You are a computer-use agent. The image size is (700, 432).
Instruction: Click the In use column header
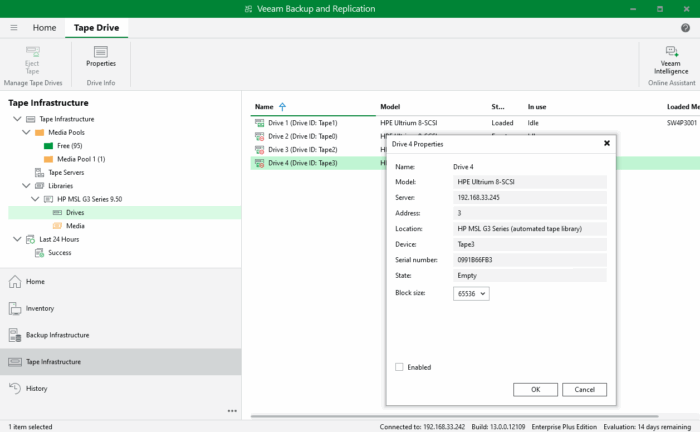[x=537, y=107]
